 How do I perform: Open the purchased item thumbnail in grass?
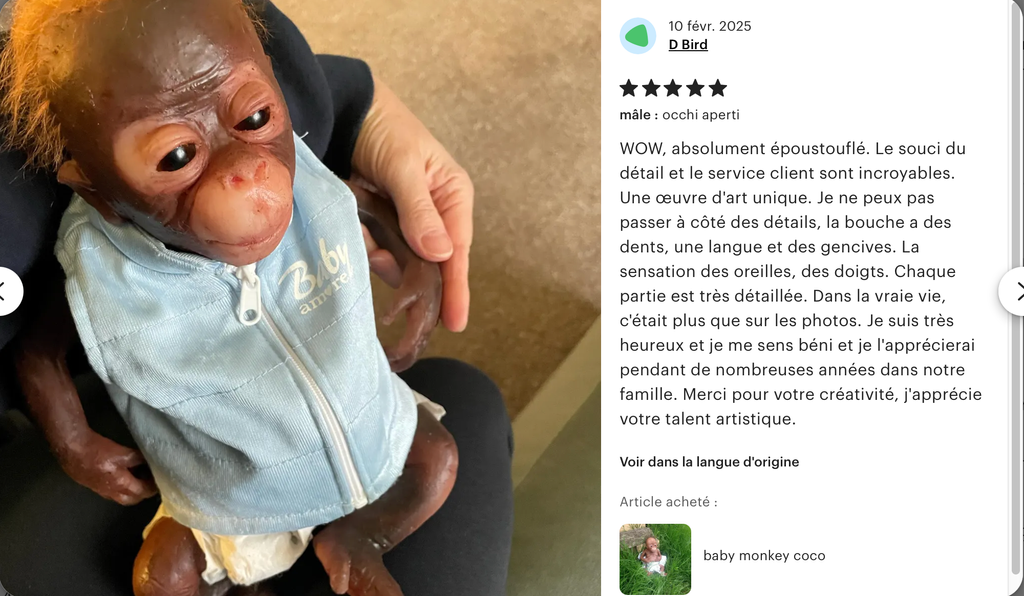pyautogui.click(x=655, y=559)
